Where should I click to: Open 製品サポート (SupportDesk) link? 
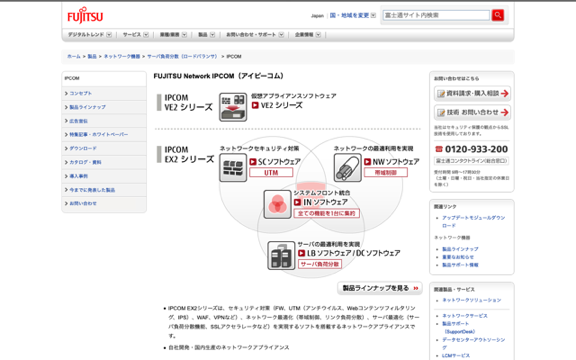coord(459,327)
